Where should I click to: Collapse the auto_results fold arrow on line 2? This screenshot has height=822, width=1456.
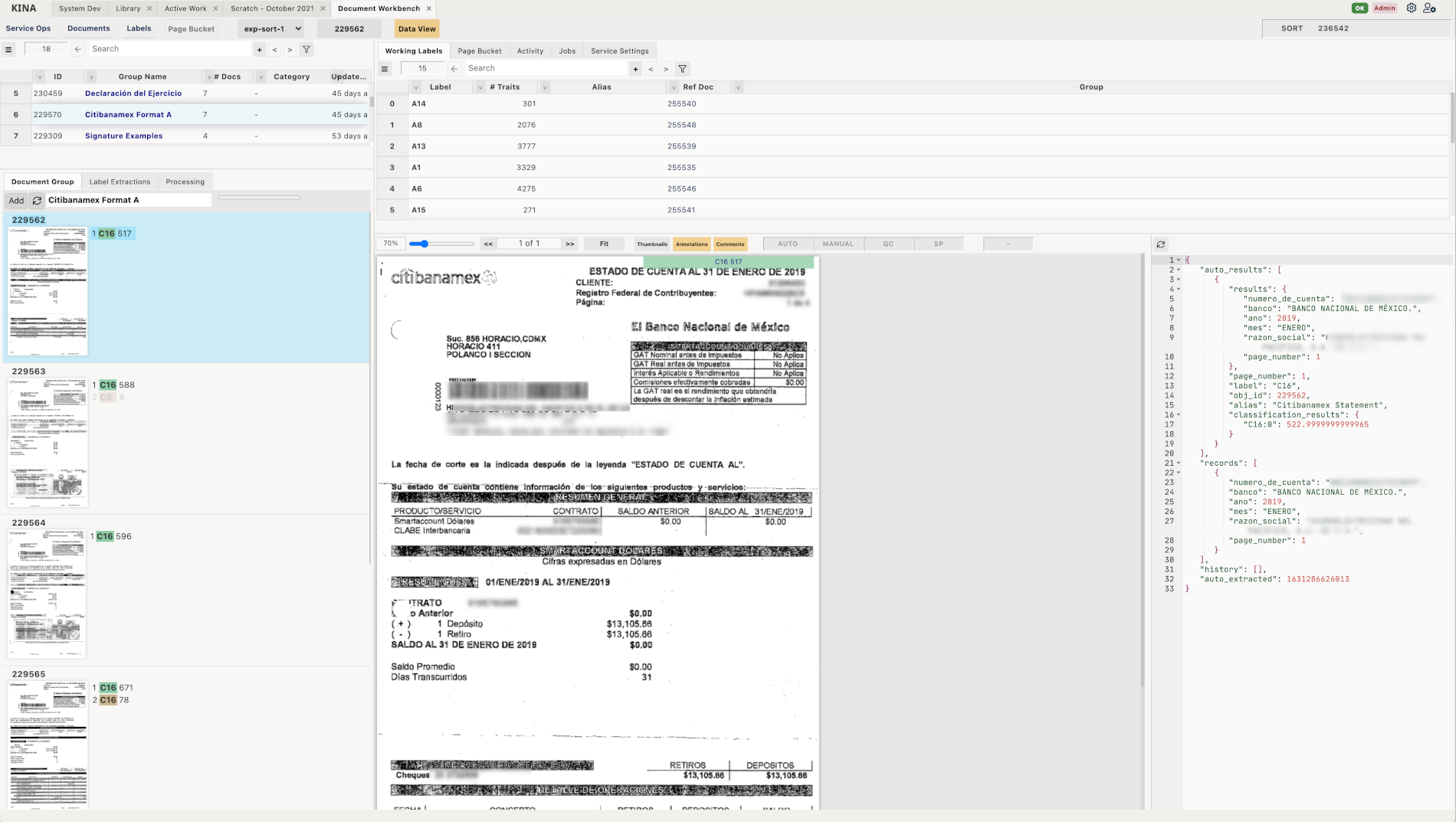1179,270
